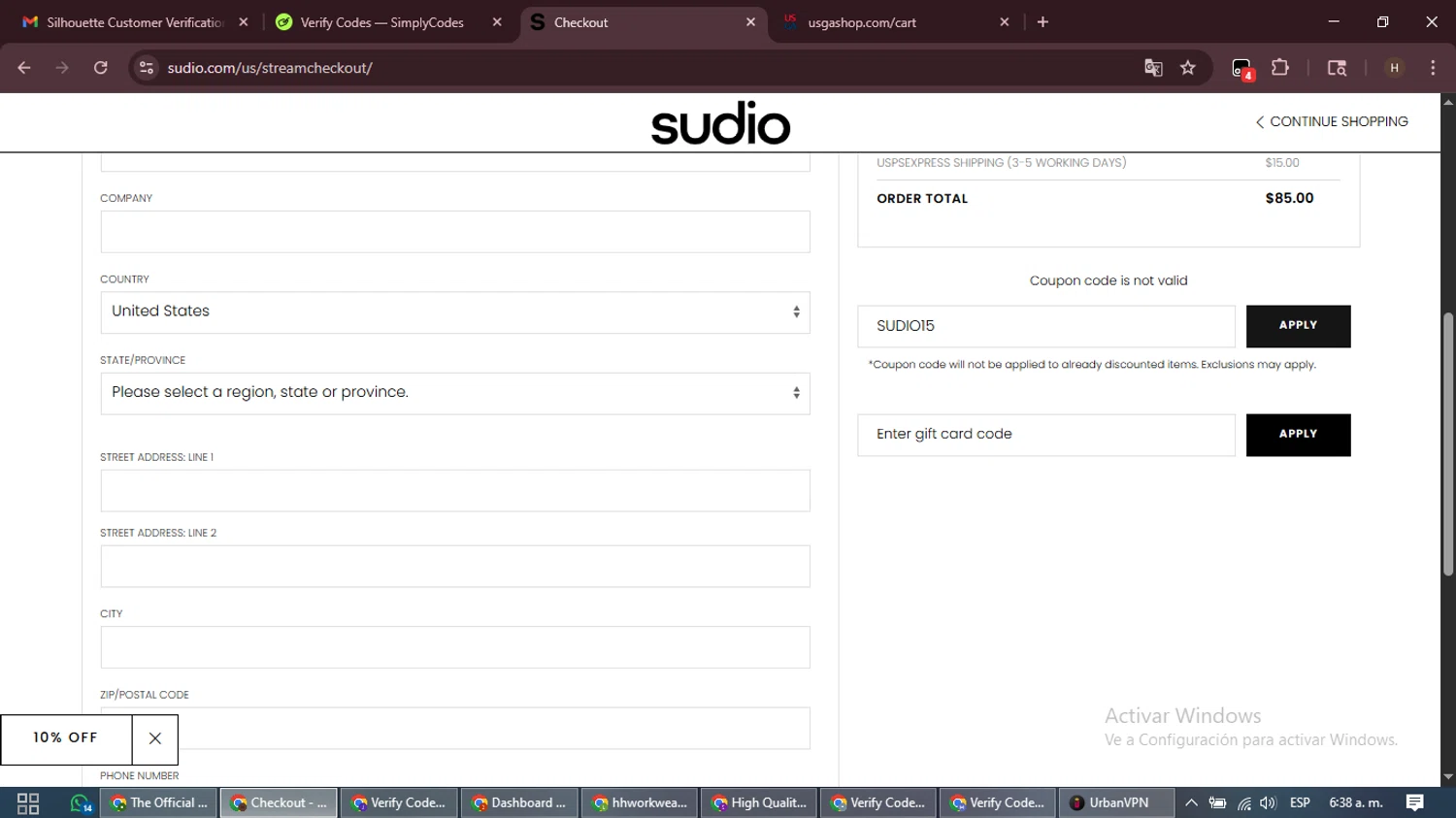Show hidden system tray icons
Screen dimensions: 1456x818
tap(1191, 803)
